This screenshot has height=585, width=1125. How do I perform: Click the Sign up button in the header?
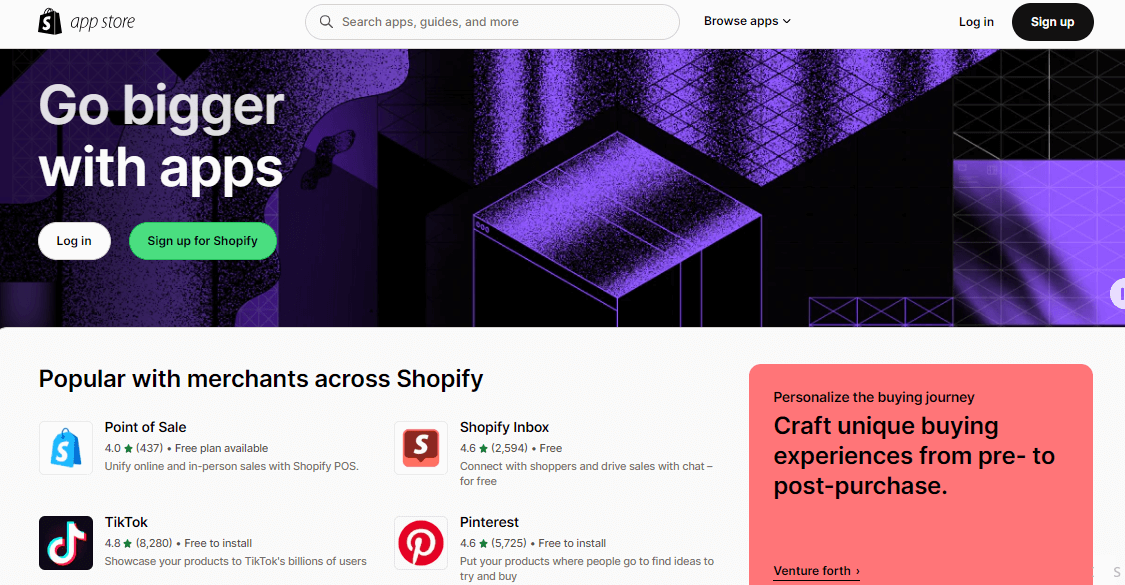pos(1052,21)
